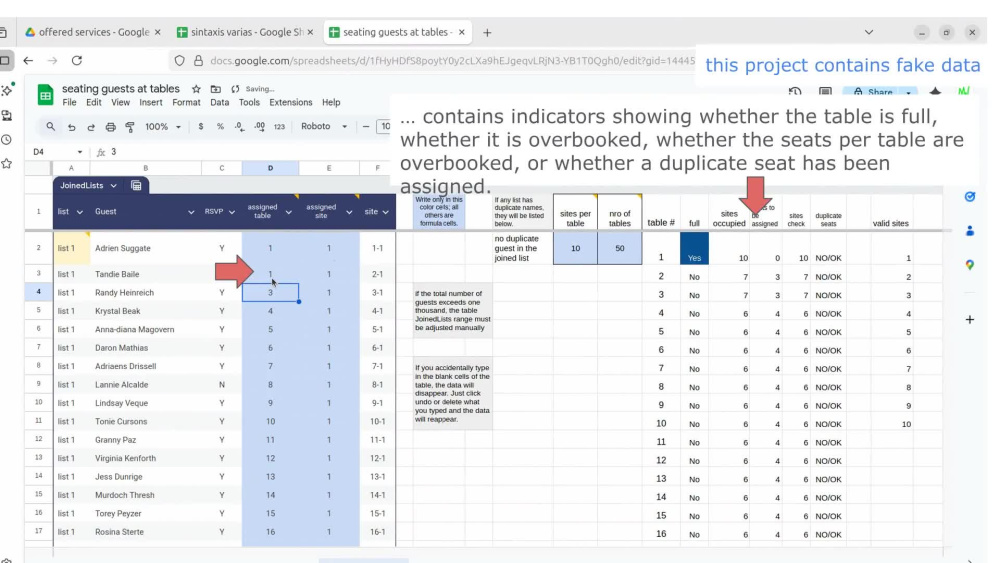Open the RSVP column filter dropdown
The height and width of the screenshot is (563, 1000).
232,212
